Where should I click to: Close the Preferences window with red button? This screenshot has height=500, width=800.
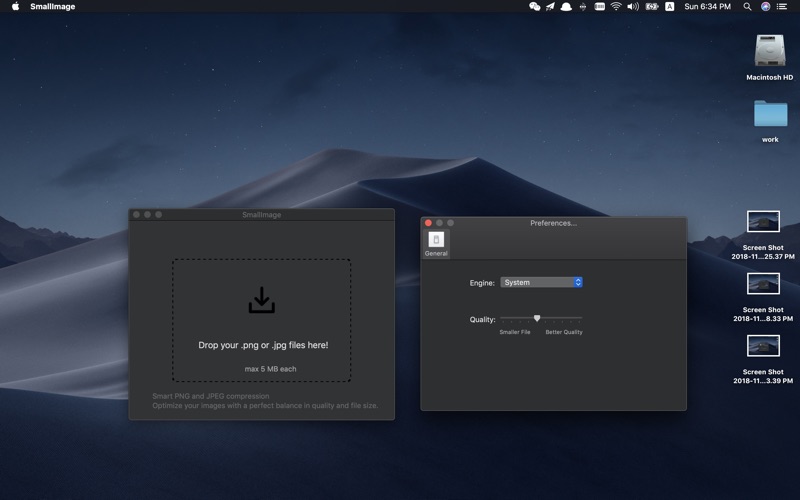429,223
